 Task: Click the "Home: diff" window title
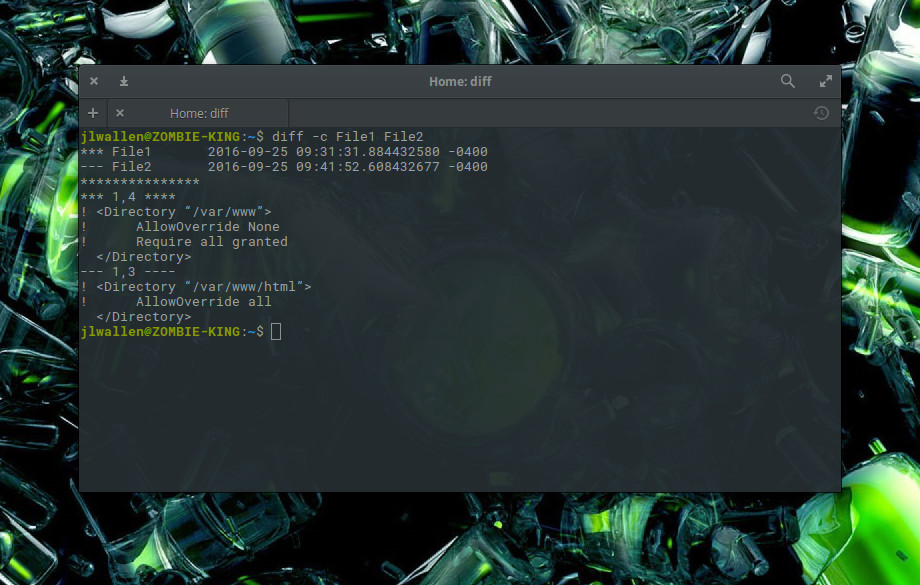point(460,81)
